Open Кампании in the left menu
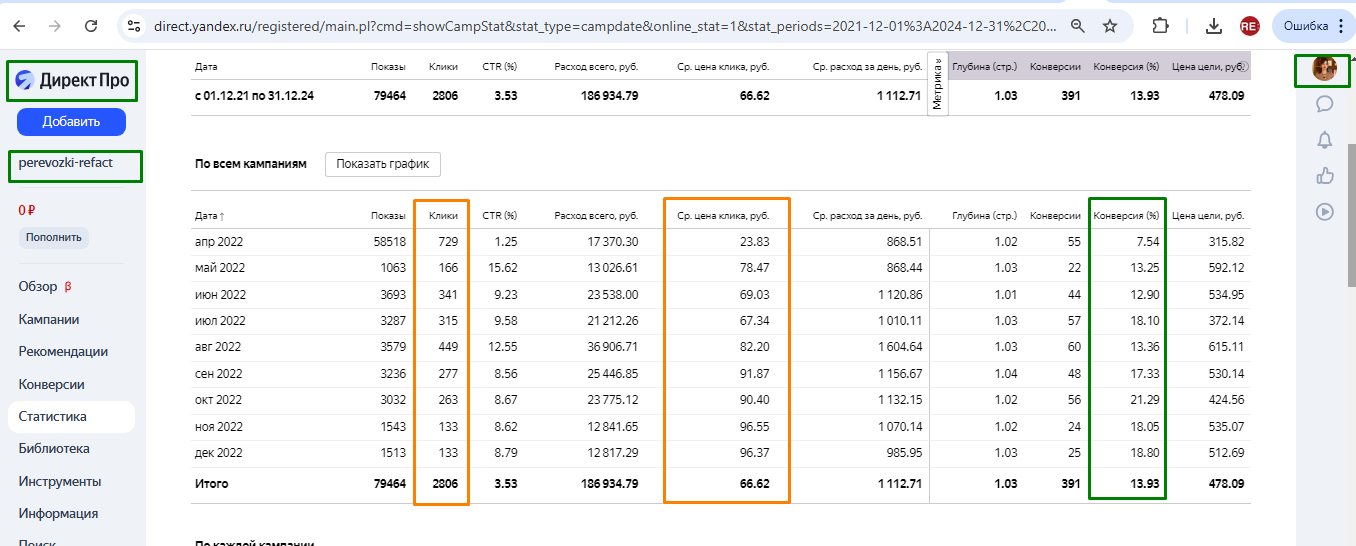 tap(49, 319)
